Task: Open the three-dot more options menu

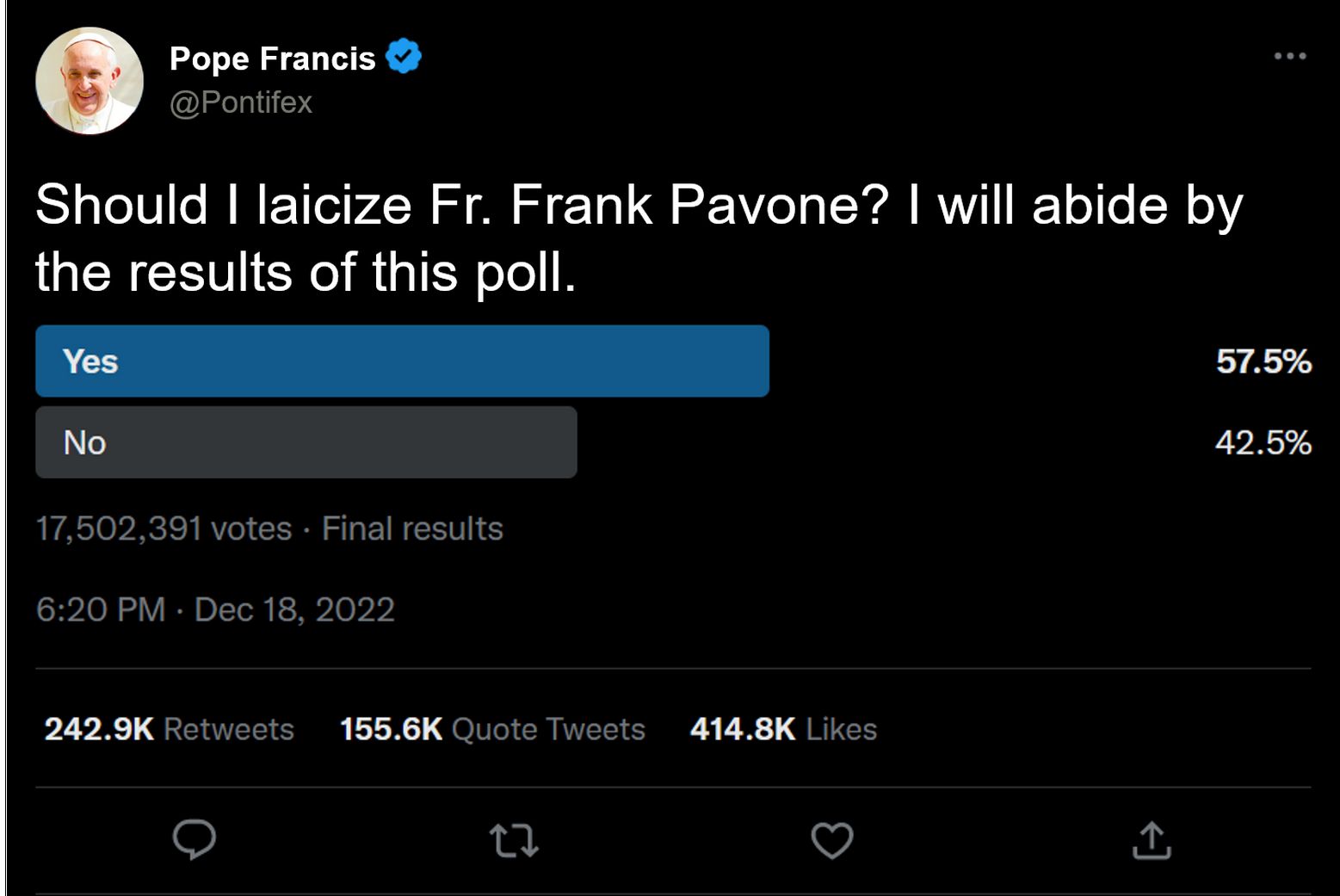Action: [1289, 57]
